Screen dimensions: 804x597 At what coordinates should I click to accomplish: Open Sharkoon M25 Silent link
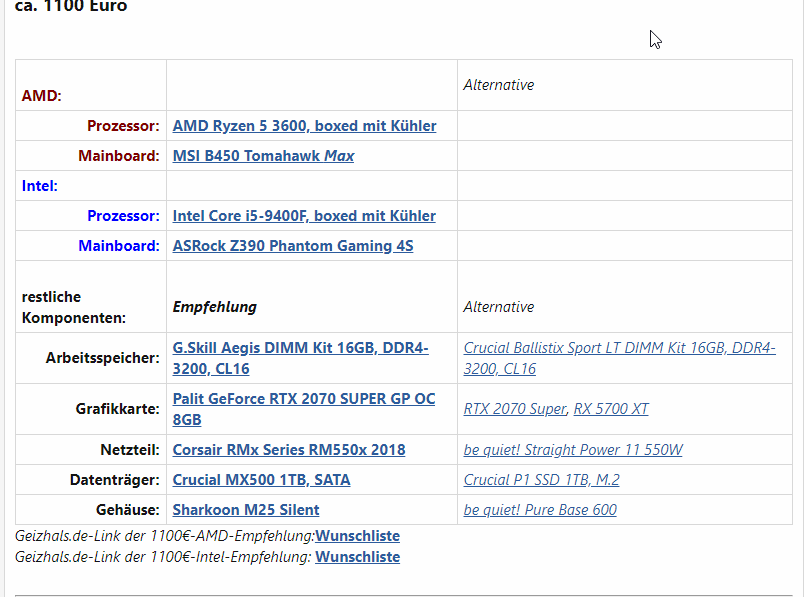click(x=246, y=510)
